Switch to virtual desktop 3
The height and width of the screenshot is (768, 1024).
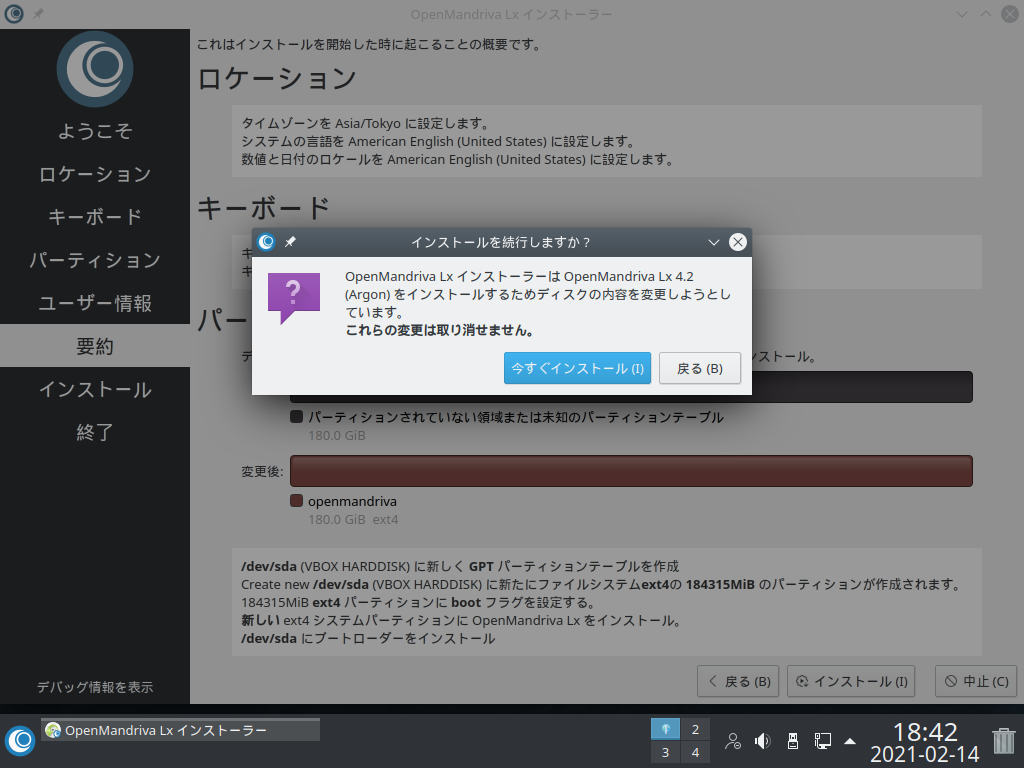click(665, 752)
